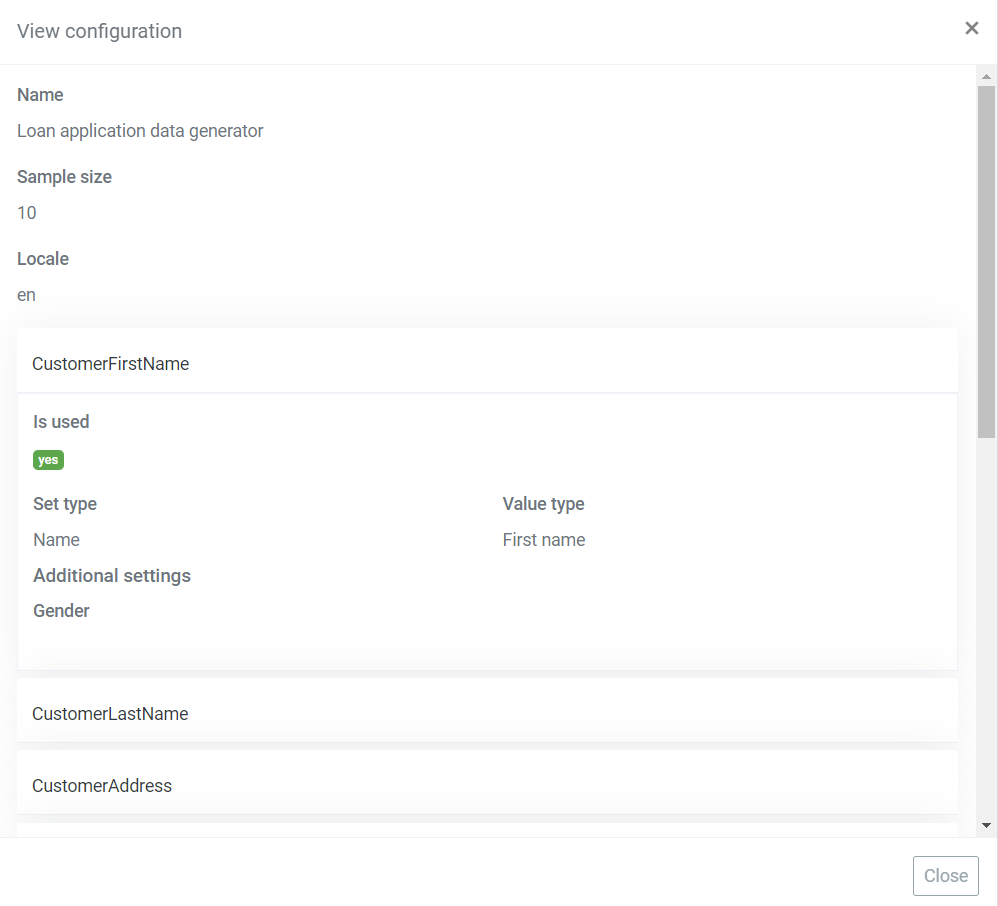Collapse the CustomerFirstName section

487,364
